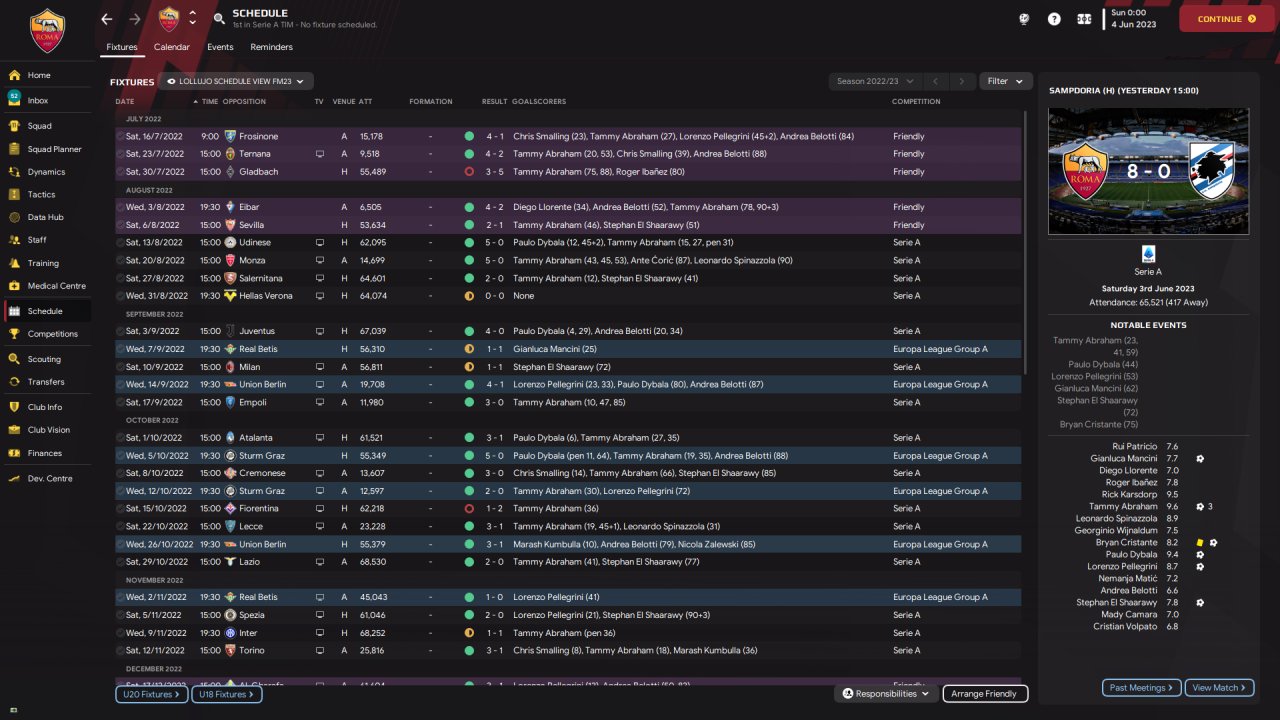Tick the select circle for Eibar fixture
Image resolution: width=1280 pixels, height=720 pixels.
(x=120, y=207)
